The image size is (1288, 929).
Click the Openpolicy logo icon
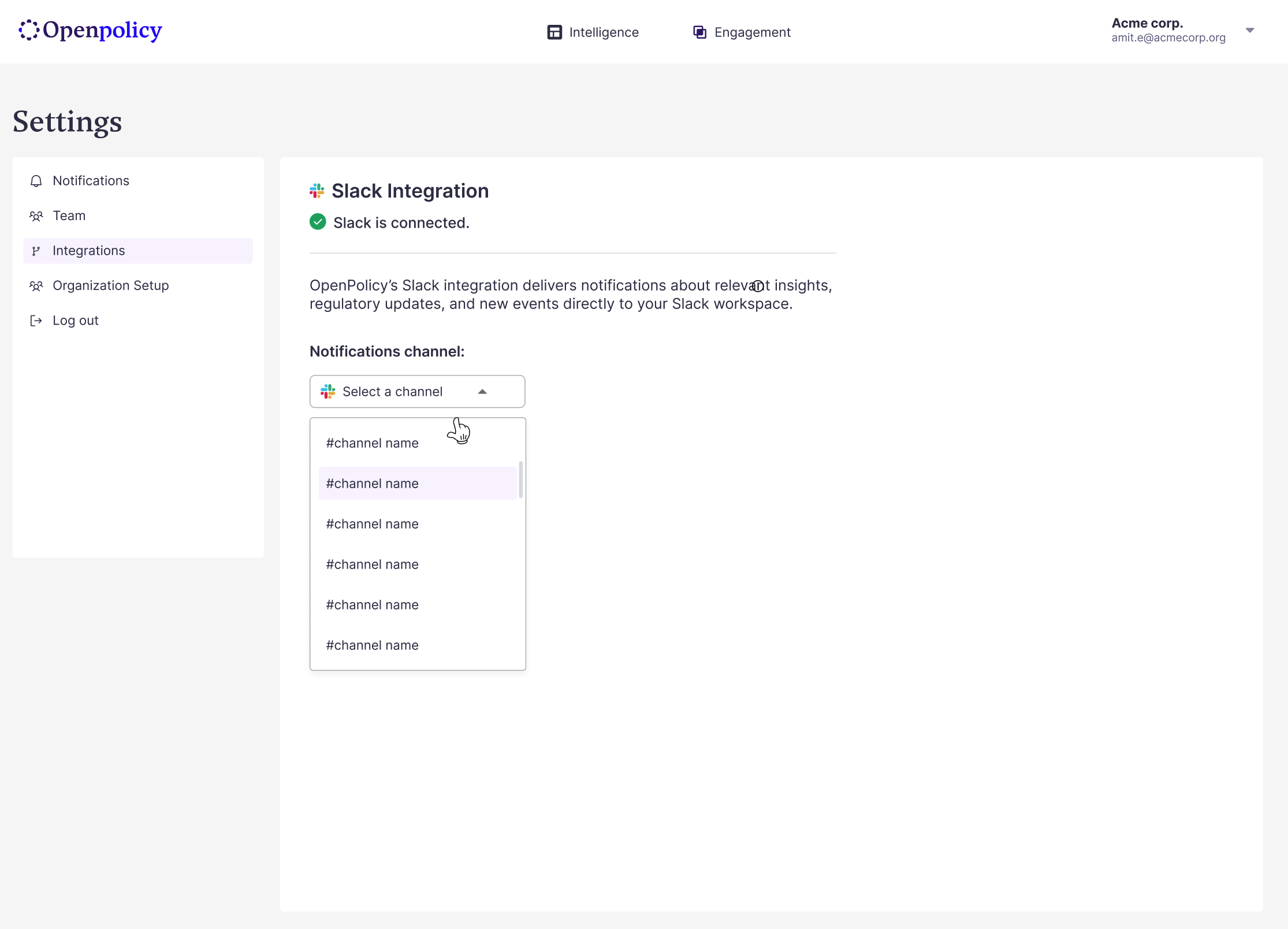pos(29,30)
